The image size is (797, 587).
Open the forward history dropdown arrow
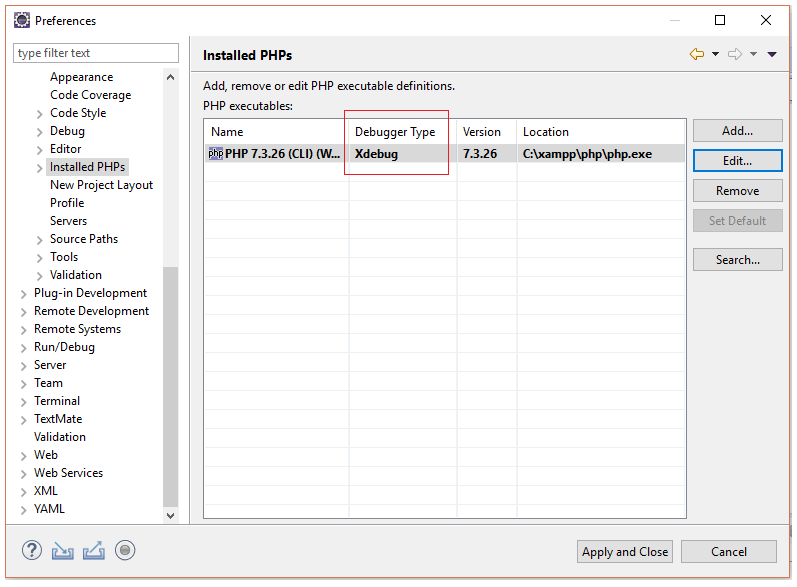(753, 54)
